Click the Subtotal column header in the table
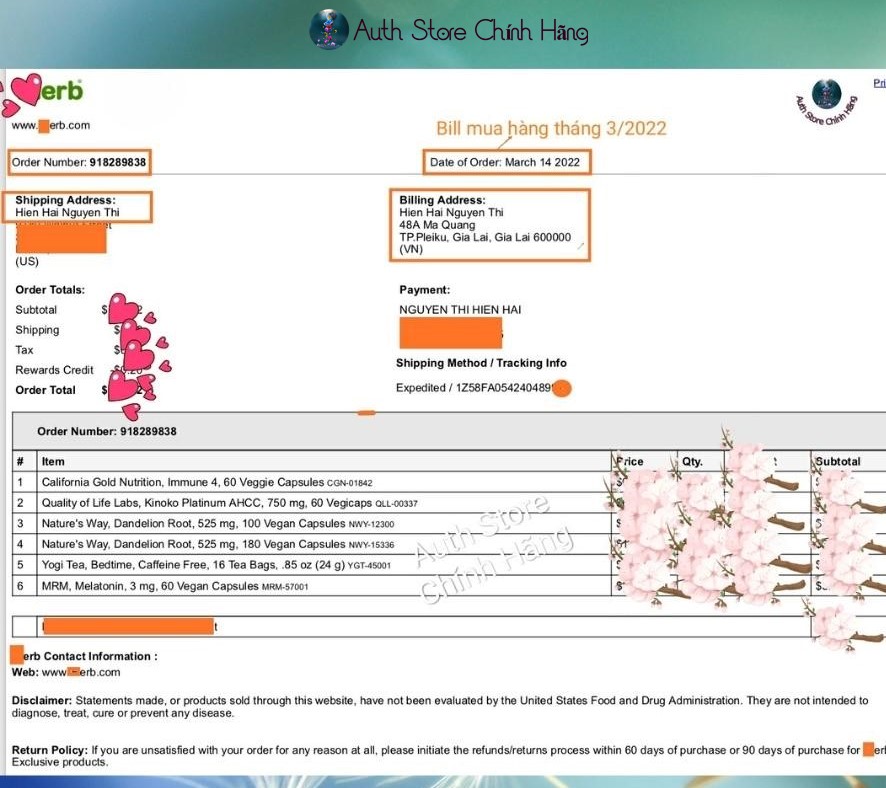 click(837, 462)
